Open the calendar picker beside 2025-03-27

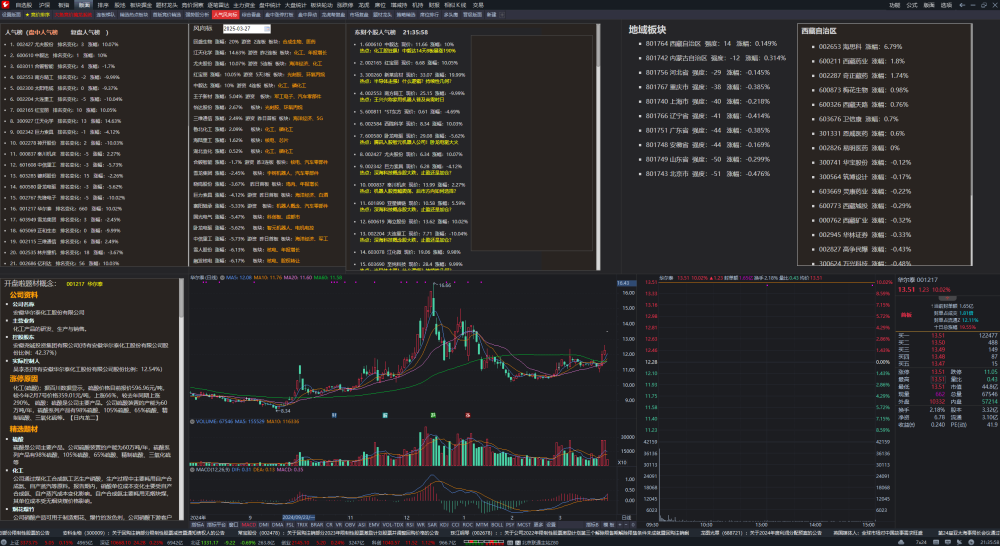267,29
